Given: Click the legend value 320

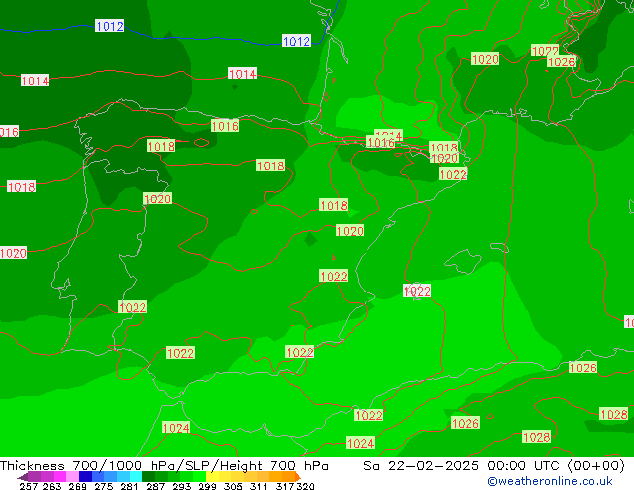Looking at the screenshot, I should 305,486.
